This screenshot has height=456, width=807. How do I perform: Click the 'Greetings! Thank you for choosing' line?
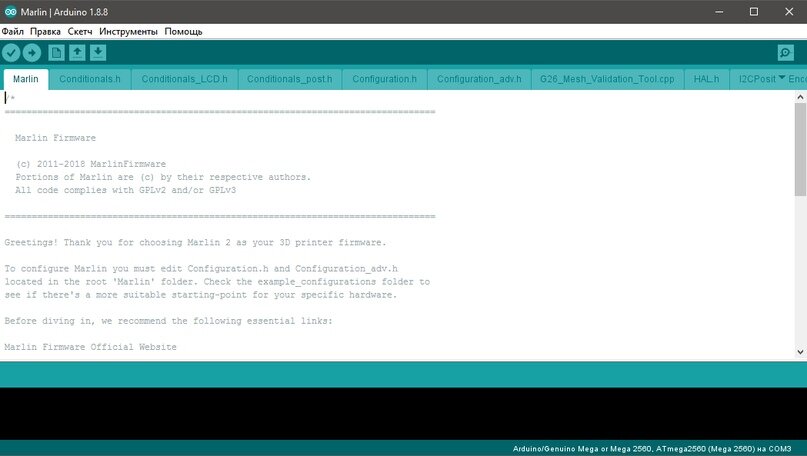pyautogui.click(x=195, y=242)
